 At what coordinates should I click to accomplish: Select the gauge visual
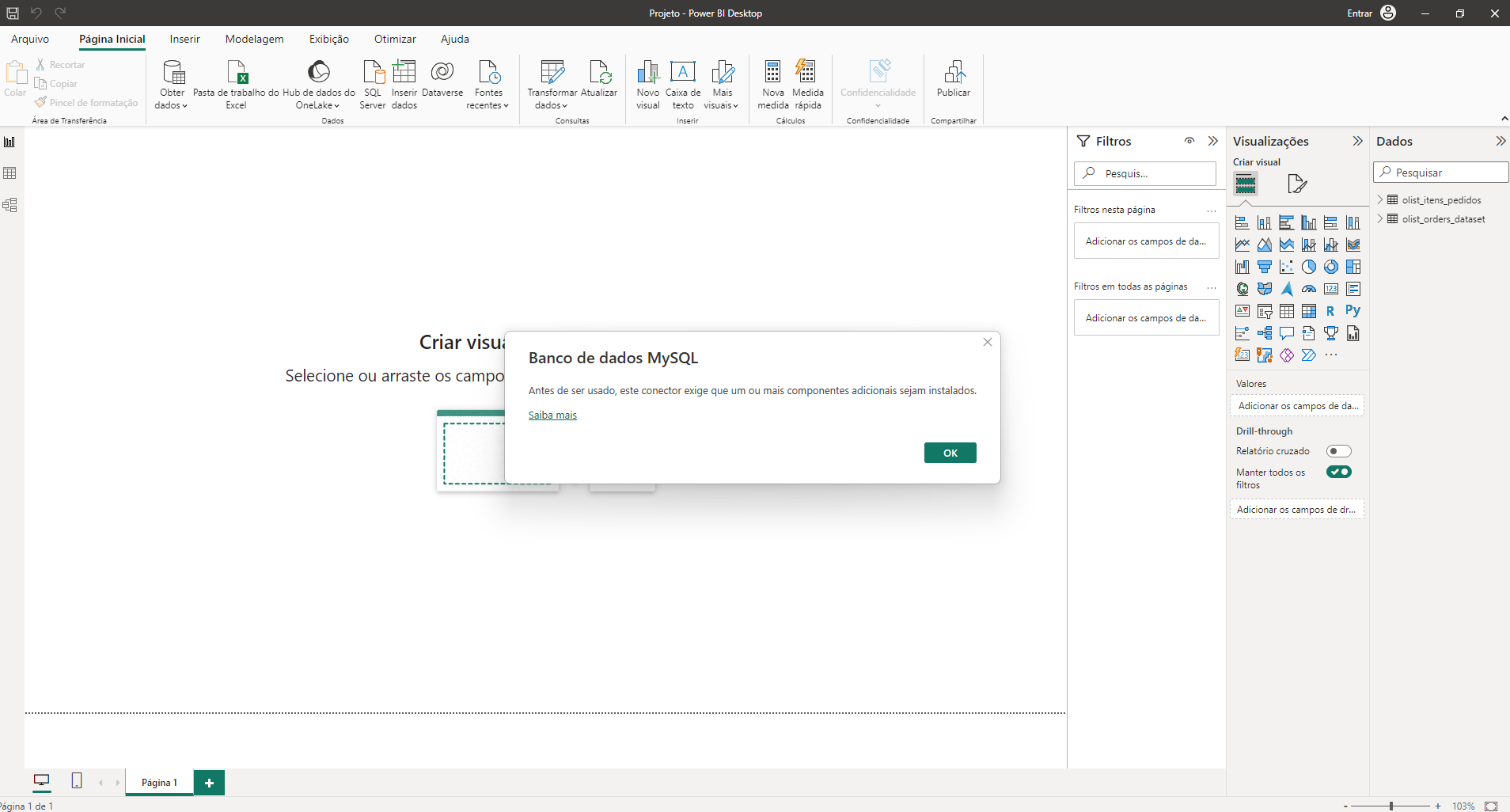[1309, 289]
